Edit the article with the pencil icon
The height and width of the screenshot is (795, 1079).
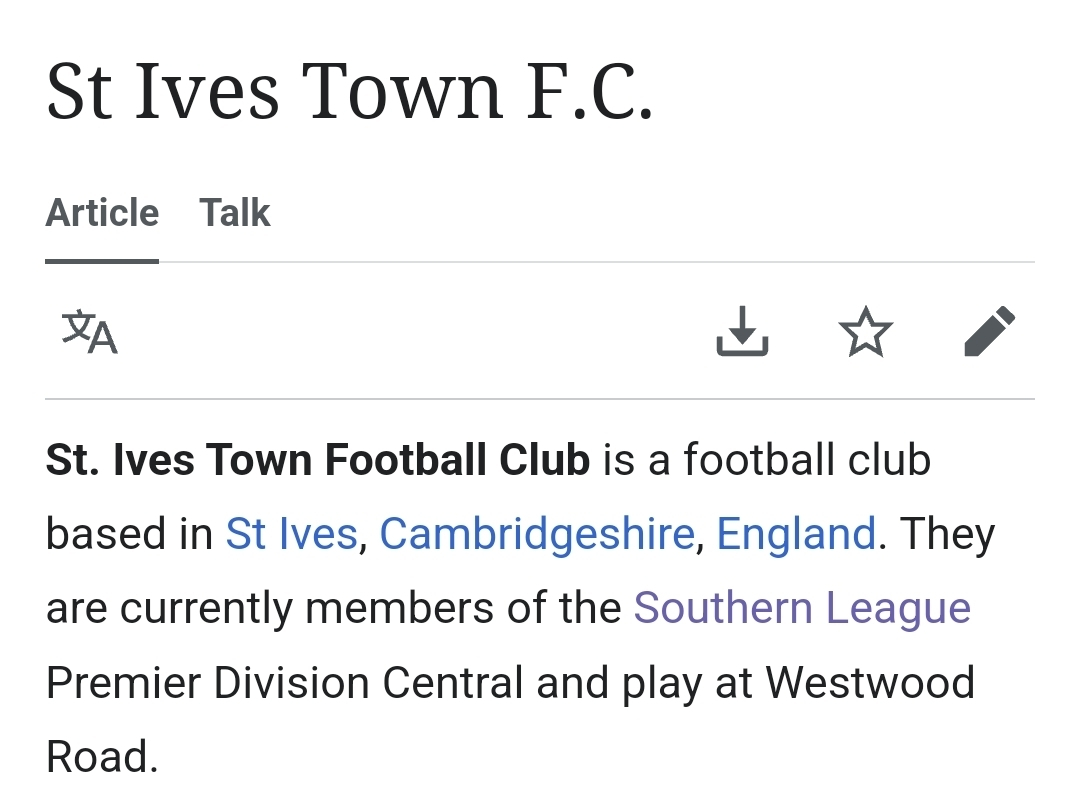990,332
